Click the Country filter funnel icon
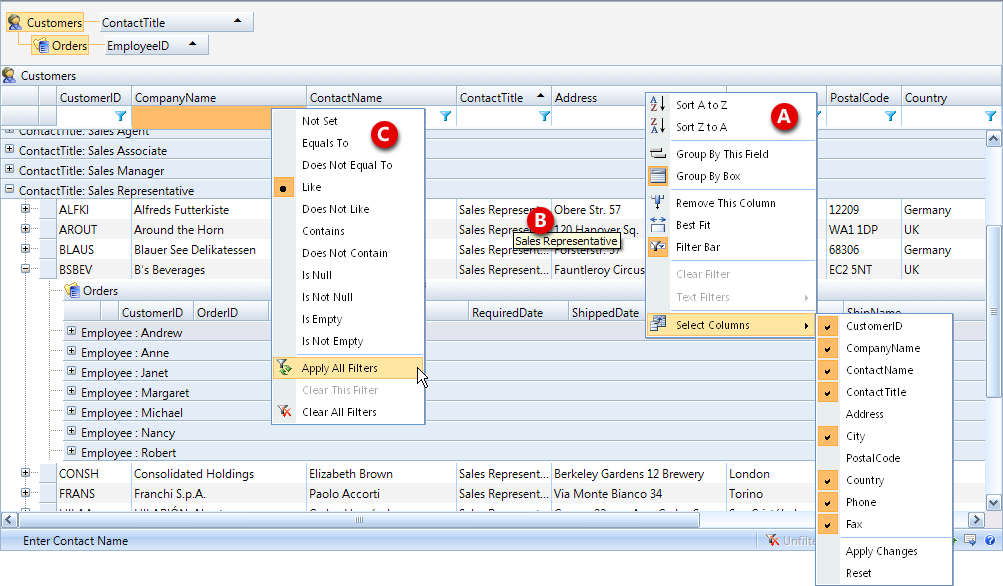 (x=991, y=116)
